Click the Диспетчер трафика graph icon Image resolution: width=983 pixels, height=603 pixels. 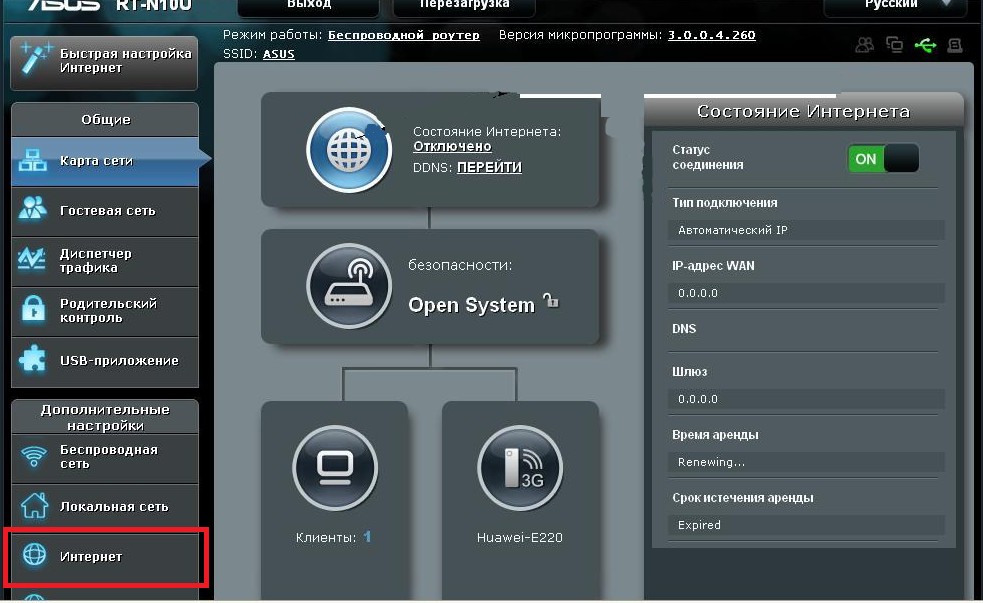pos(31,259)
